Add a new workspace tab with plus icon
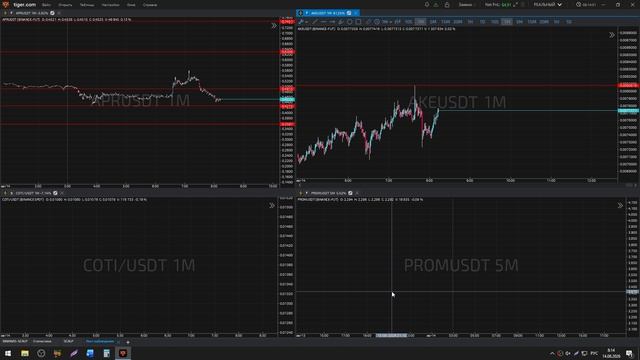The width and height of the screenshot is (640, 360). [128, 342]
